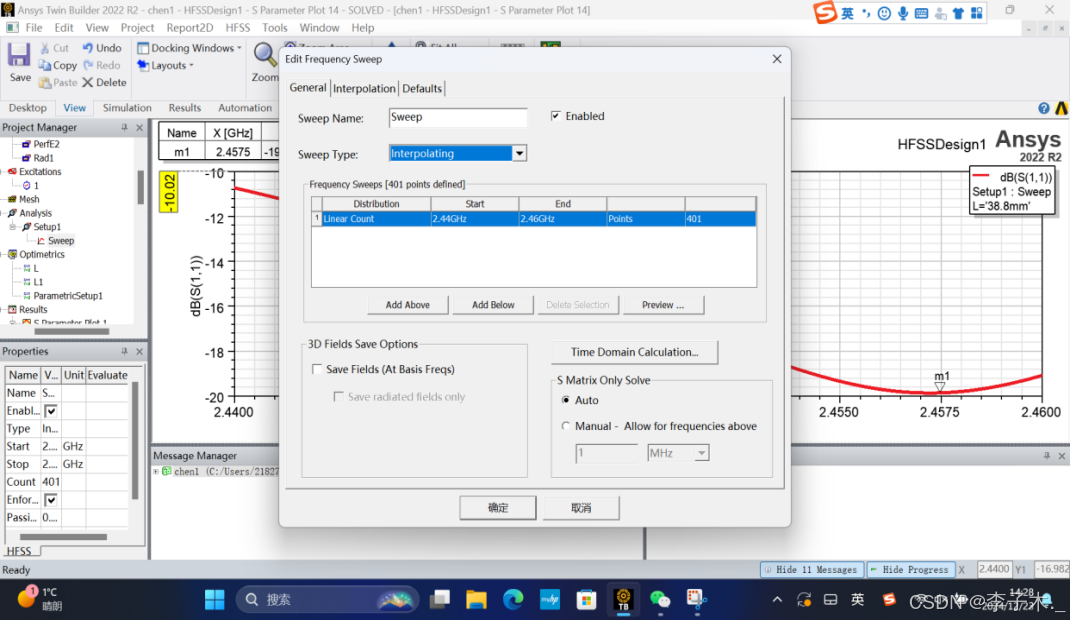Open the HFSS menu
Image resolution: width=1070 pixels, height=620 pixels.
point(237,28)
